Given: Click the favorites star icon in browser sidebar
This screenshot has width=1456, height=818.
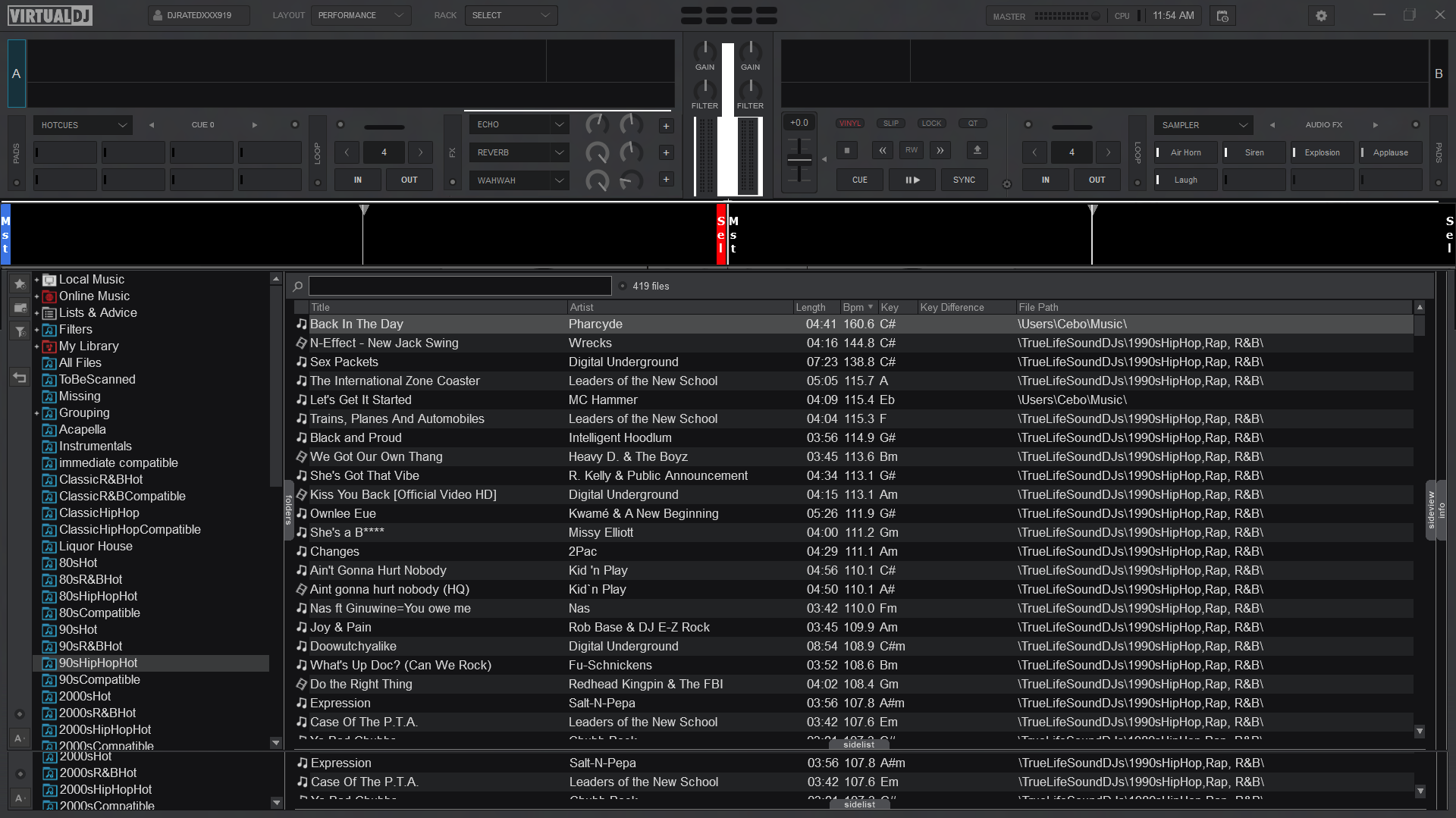Looking at the screenshot, I should pyautogui.click(x=20, y=284).
